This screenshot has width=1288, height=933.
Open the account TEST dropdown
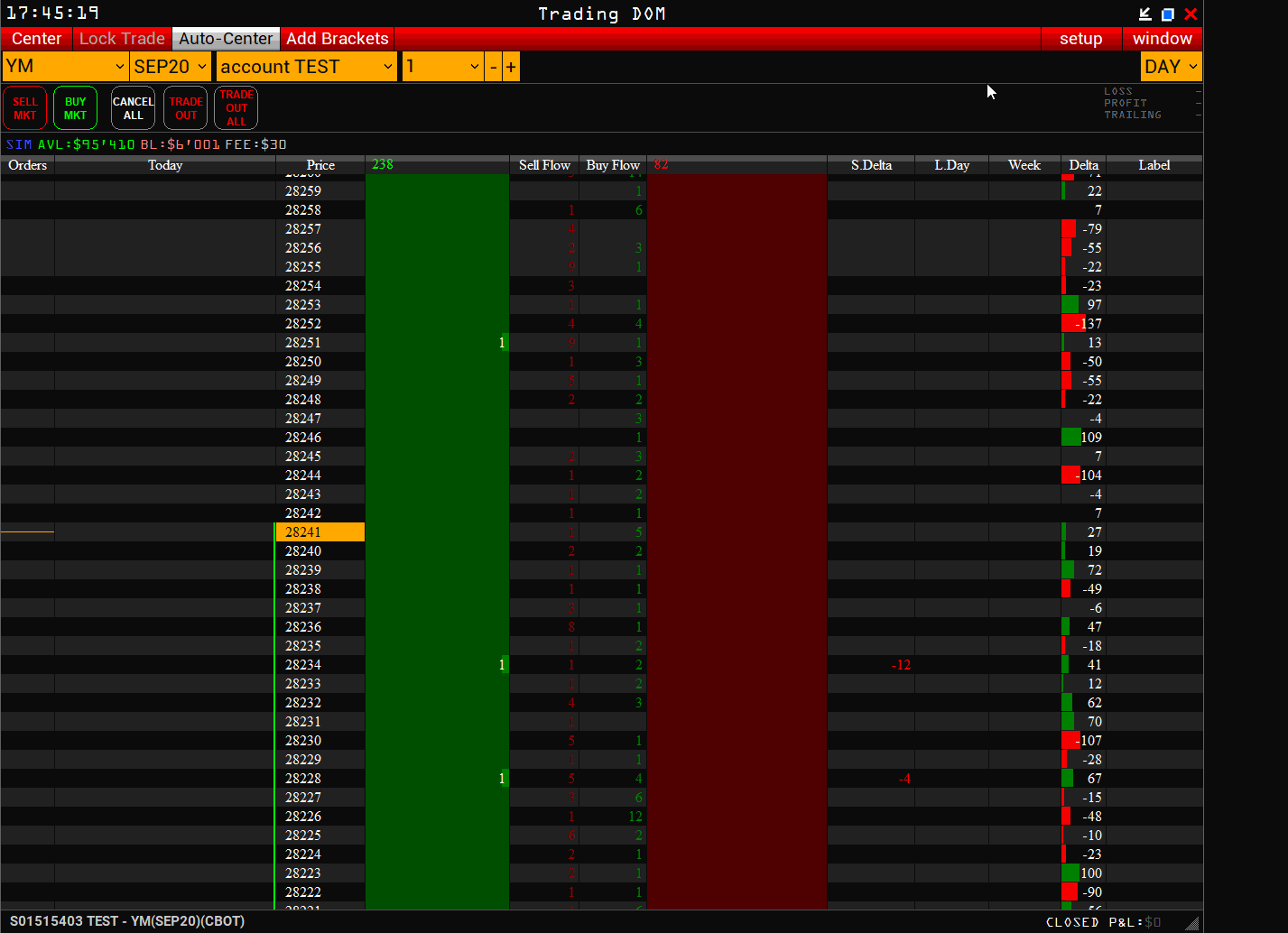tap(306, 67)
